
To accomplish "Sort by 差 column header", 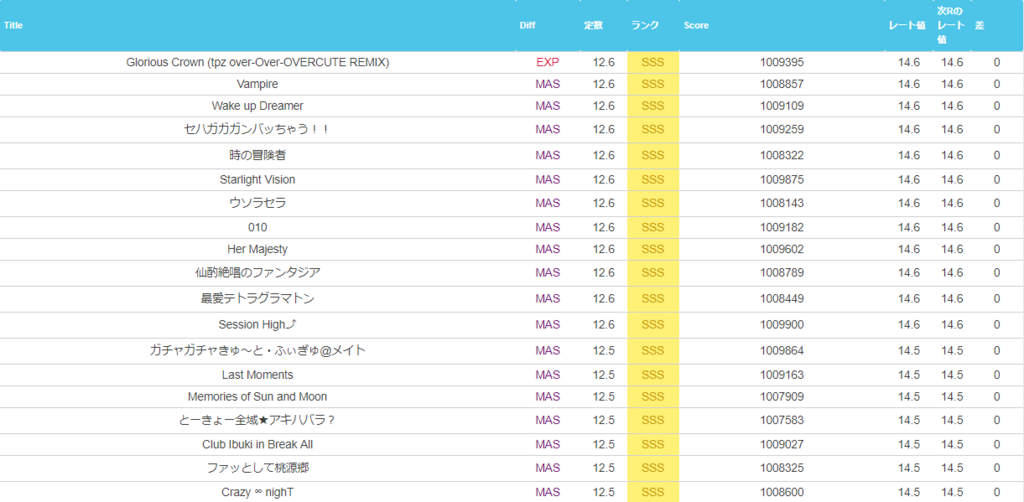I will pyautogui.click(x=980, y=26).
